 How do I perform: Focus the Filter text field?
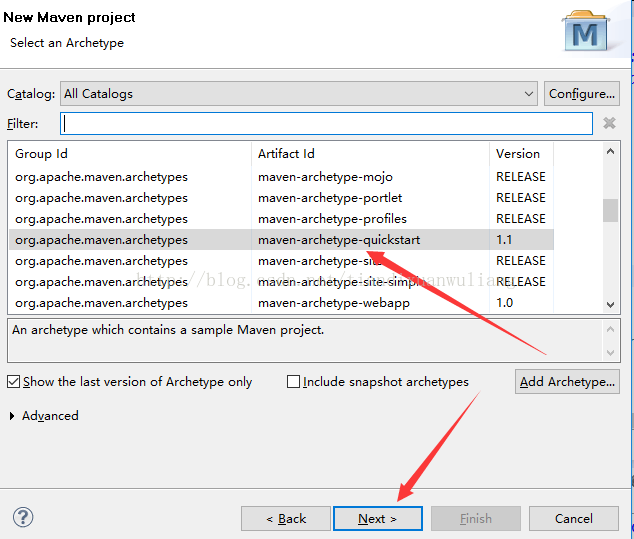point(326,123)
